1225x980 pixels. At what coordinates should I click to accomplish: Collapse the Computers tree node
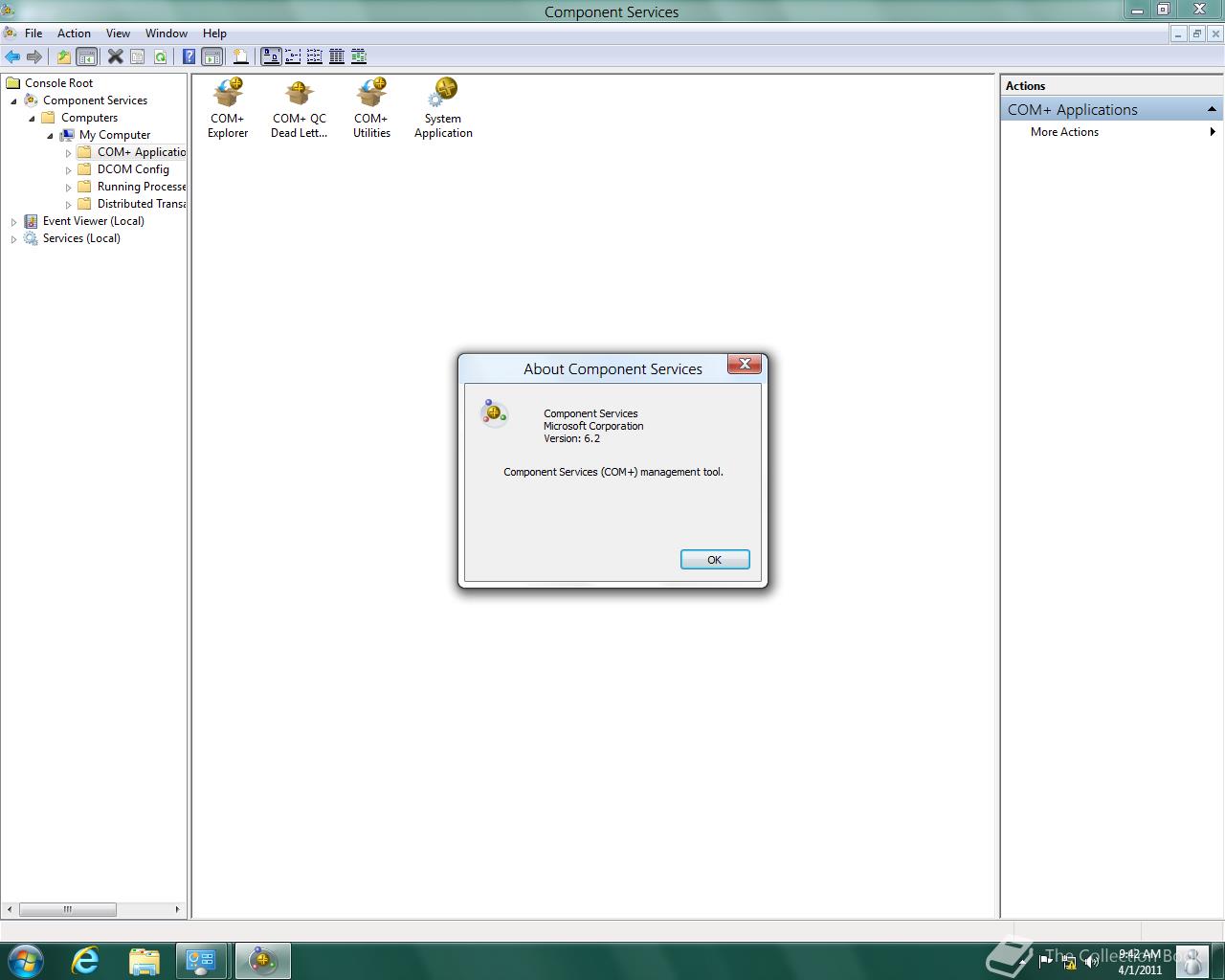click(32, 118)
